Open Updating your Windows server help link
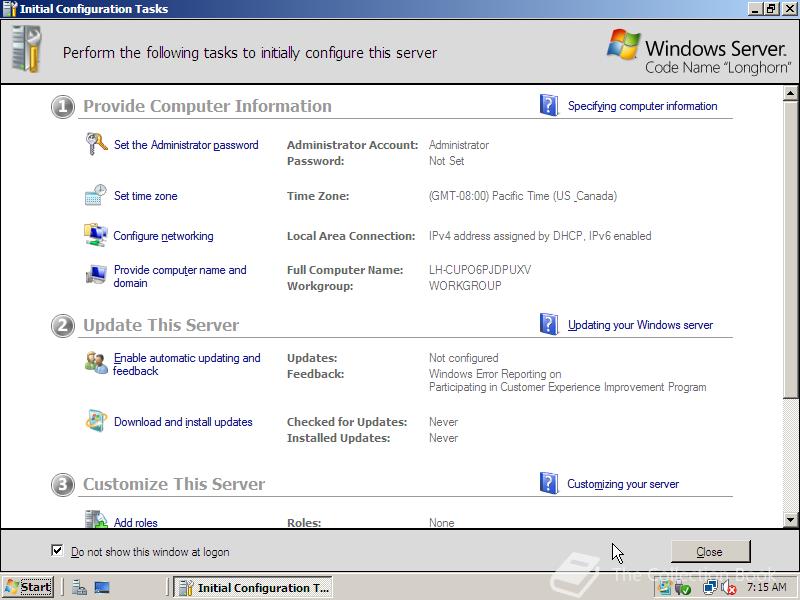The width and height of the screenshot is (800, 600). click(x=640, y=325)
